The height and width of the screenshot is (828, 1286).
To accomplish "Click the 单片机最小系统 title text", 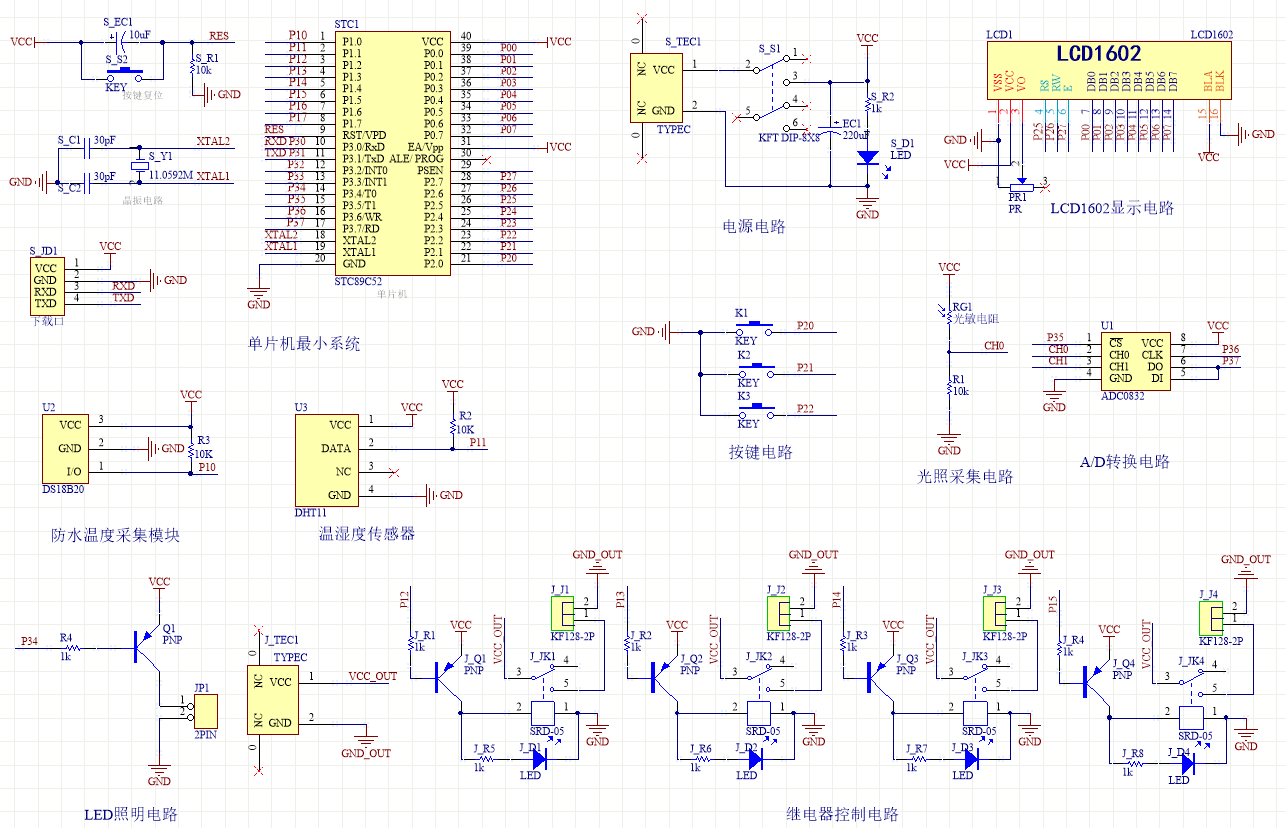I will tap(304, 343).
